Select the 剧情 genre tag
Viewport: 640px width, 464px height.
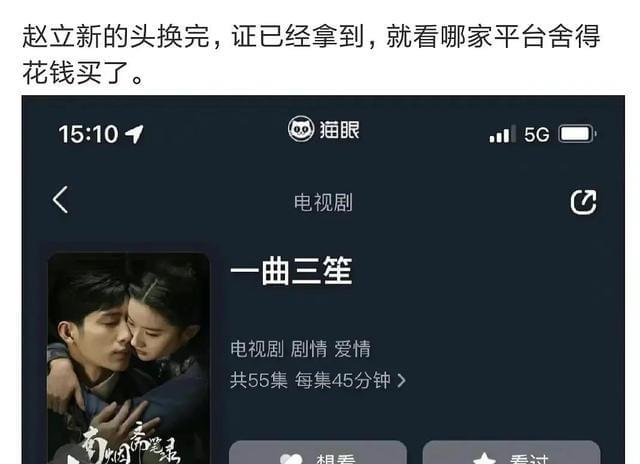point(309,349)
